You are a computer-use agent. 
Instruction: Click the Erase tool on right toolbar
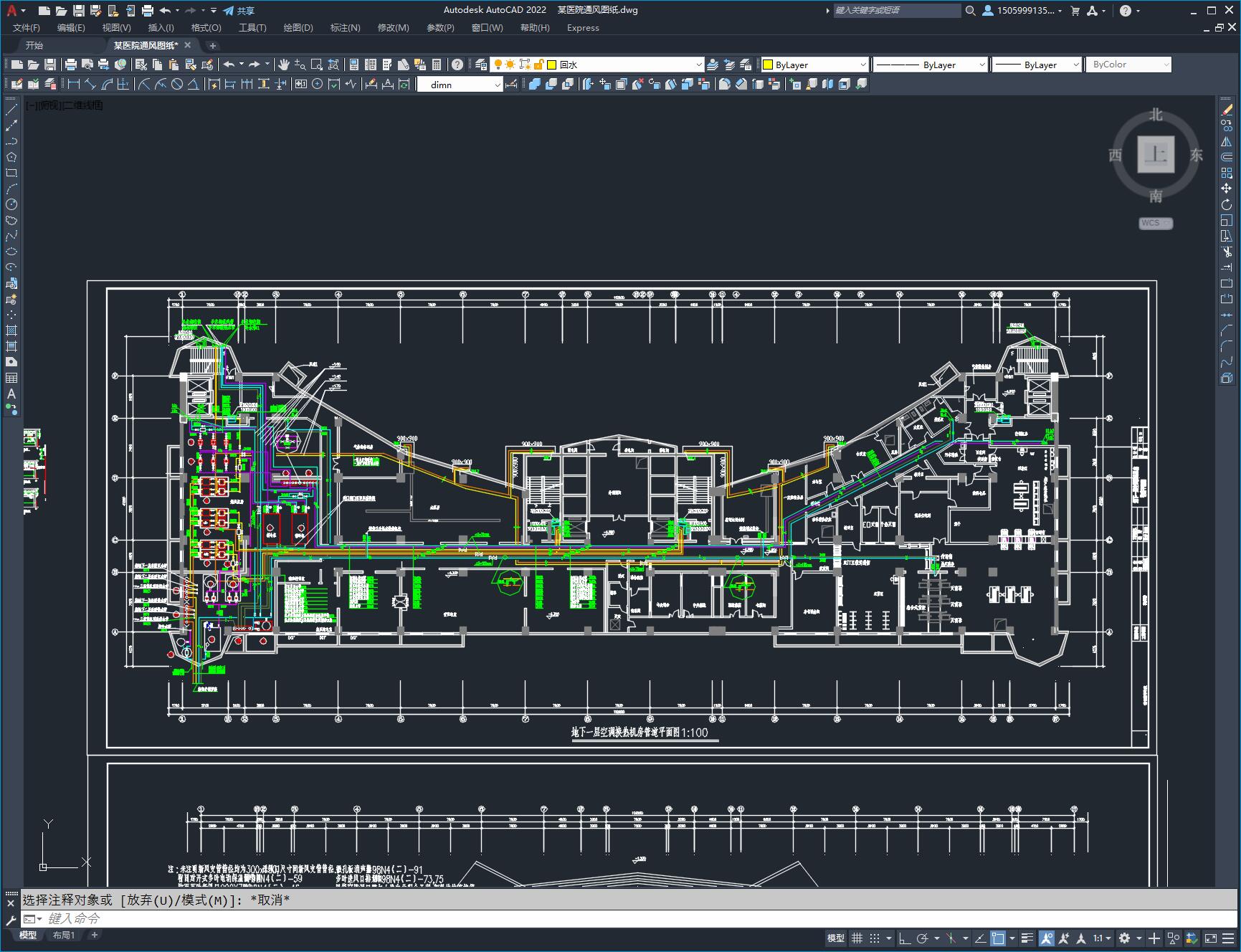tap(1227, 110)
